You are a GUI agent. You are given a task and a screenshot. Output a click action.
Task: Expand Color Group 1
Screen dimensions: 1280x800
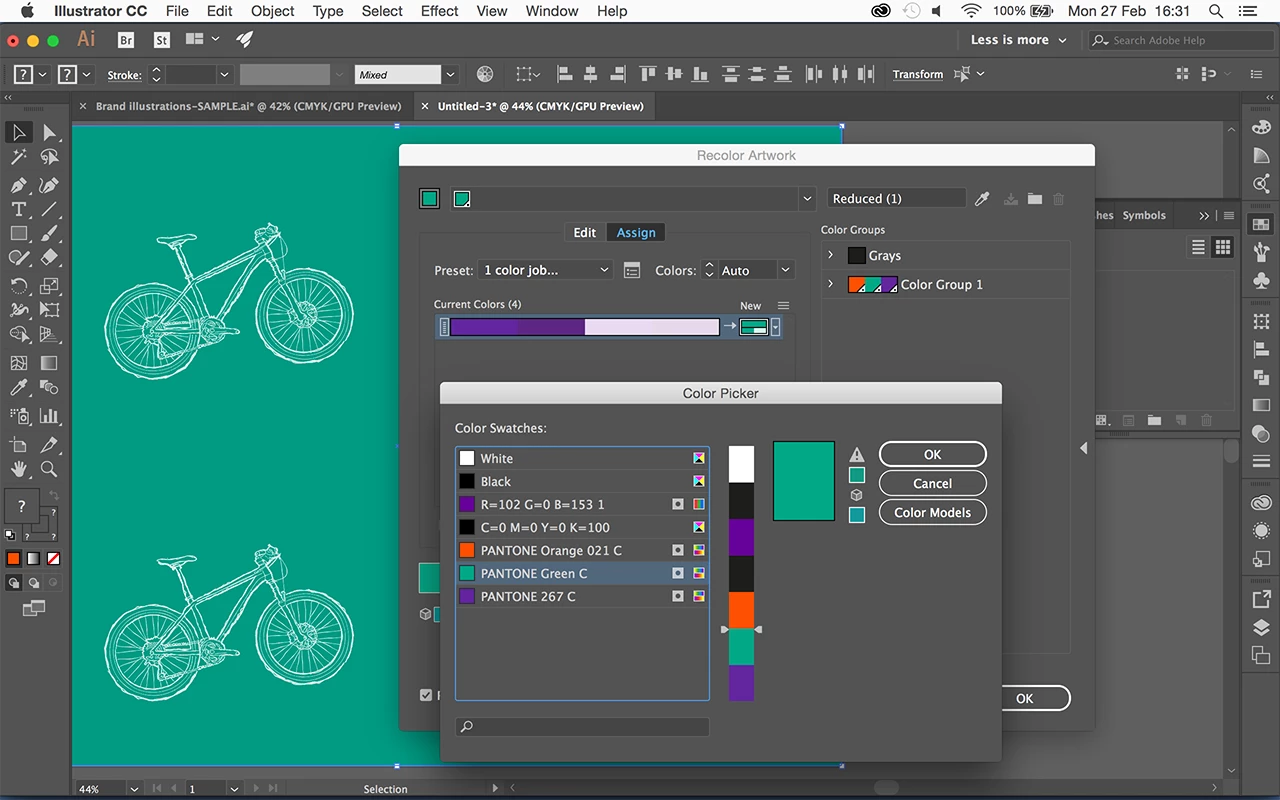830,284
